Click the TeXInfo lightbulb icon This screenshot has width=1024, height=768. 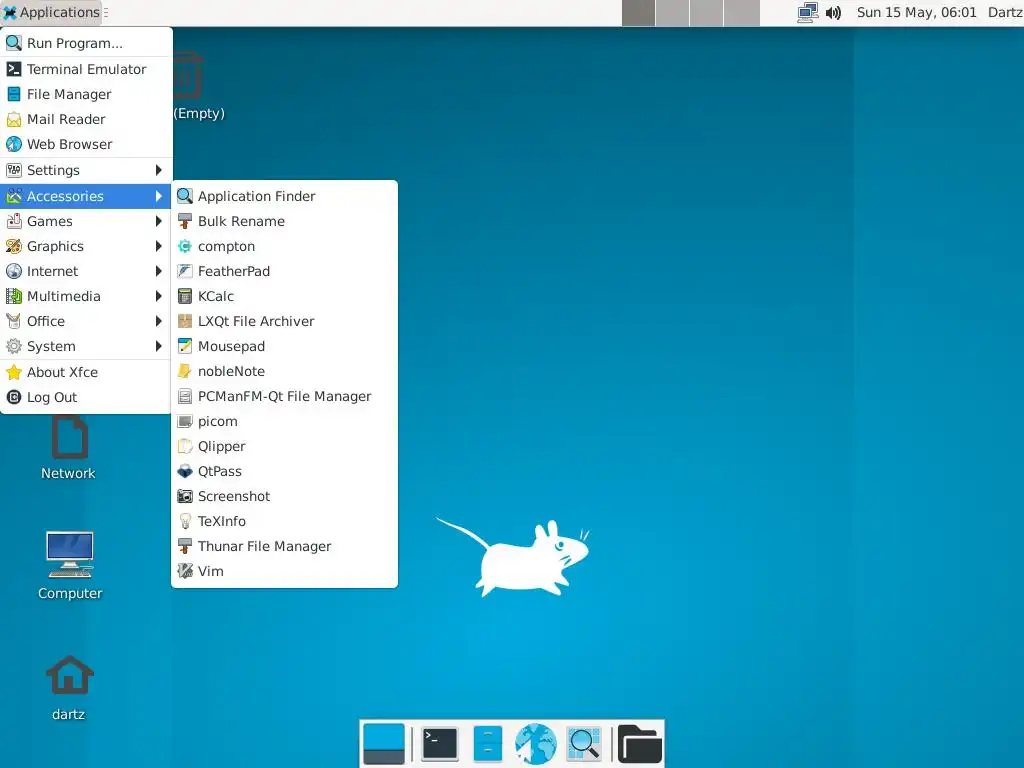click(x=185, y=521)
